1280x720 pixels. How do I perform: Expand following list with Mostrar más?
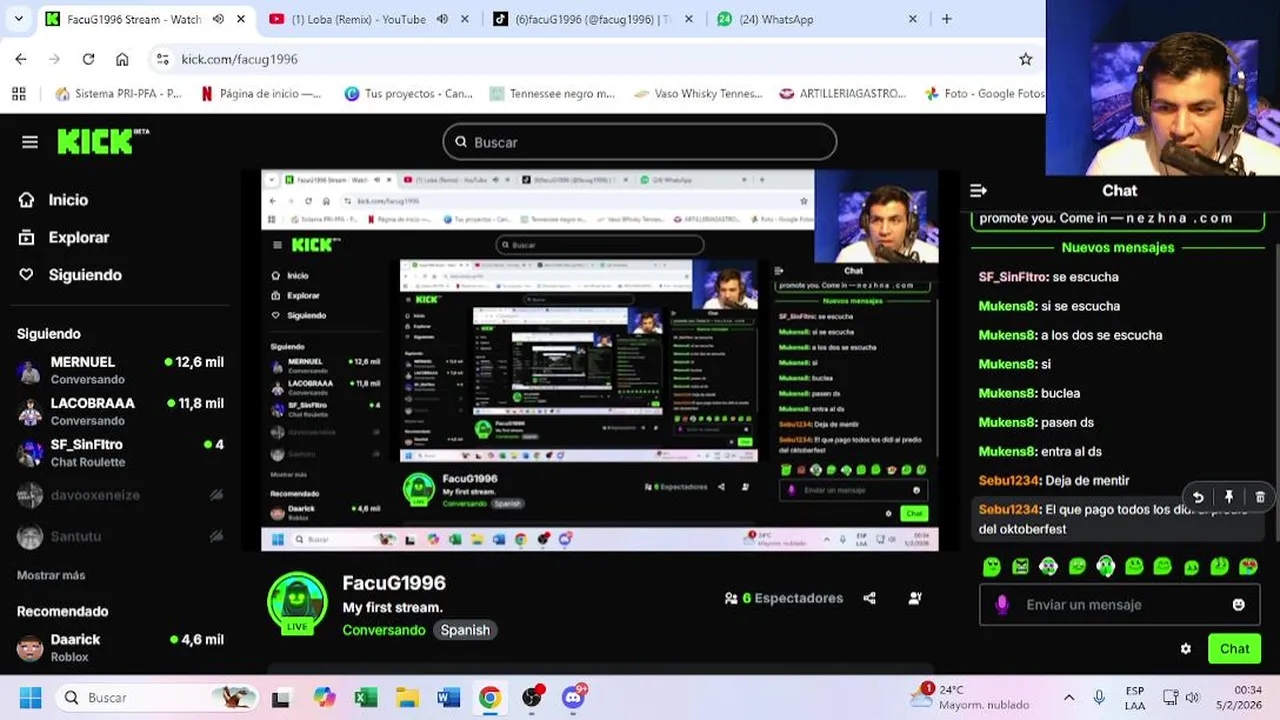click(x=51, y=575)
